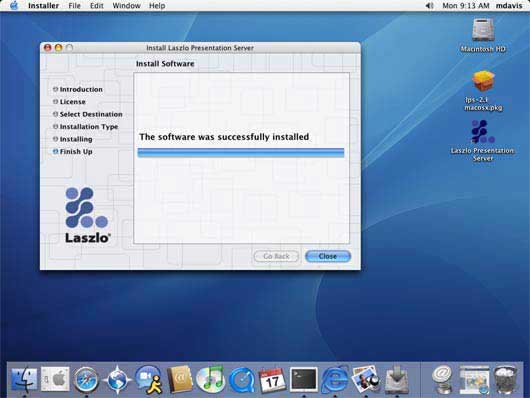530x398 pixels.
Task: Open the File menu
Action: point(74,6)
